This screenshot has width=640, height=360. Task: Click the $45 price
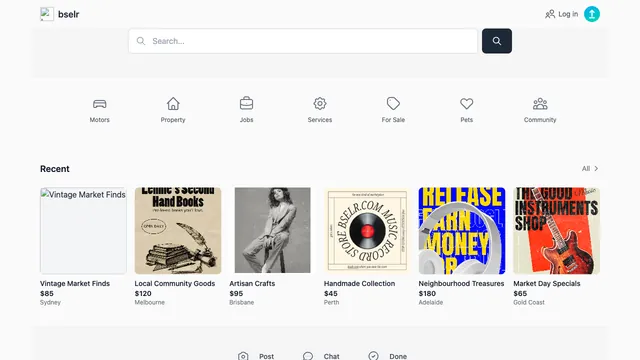[331, 293]
